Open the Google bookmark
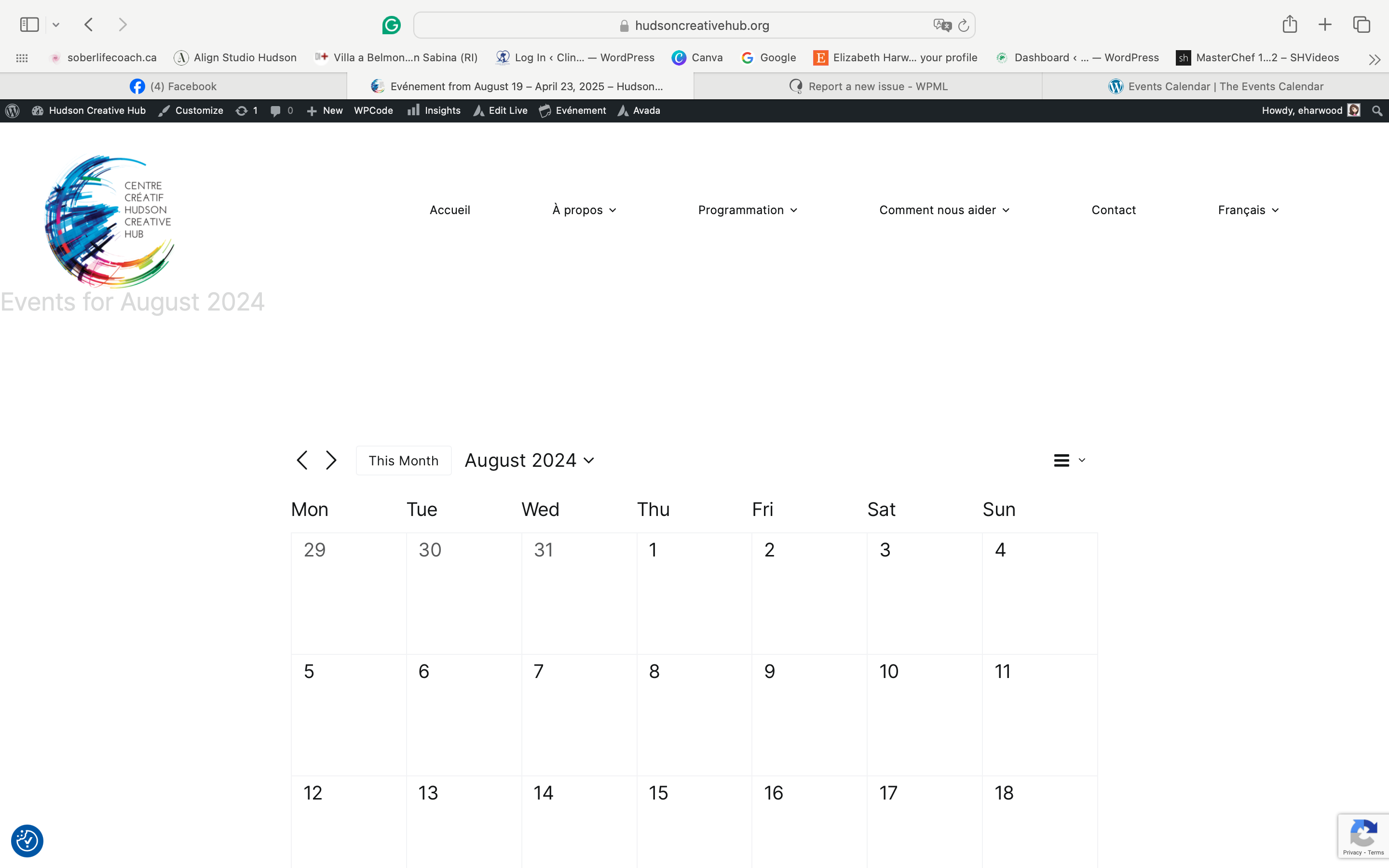 point(769,57)
